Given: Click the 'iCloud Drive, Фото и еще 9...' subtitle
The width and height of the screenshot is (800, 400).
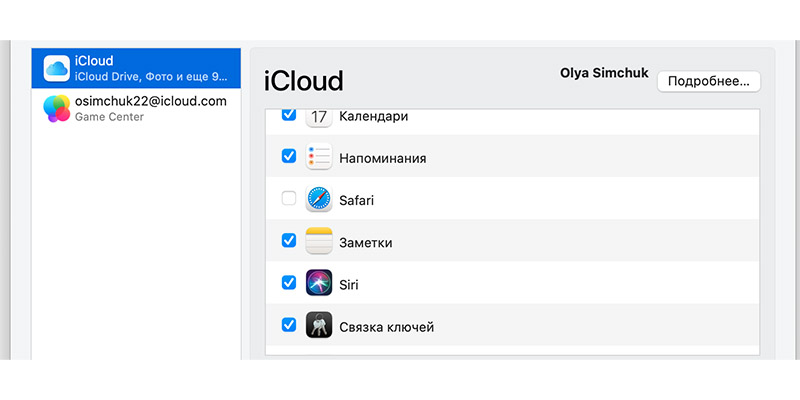Looking at the screenshot, I should [x=151, y=77].
